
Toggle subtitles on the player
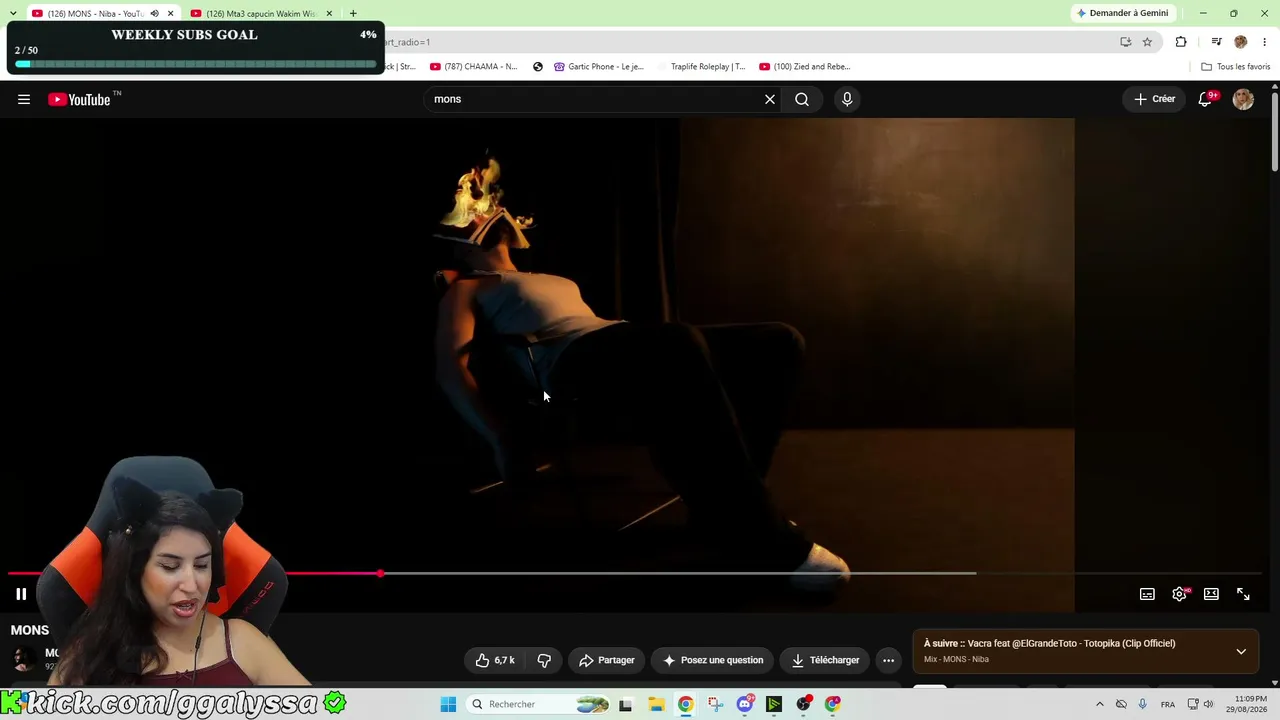(1147, 594)
